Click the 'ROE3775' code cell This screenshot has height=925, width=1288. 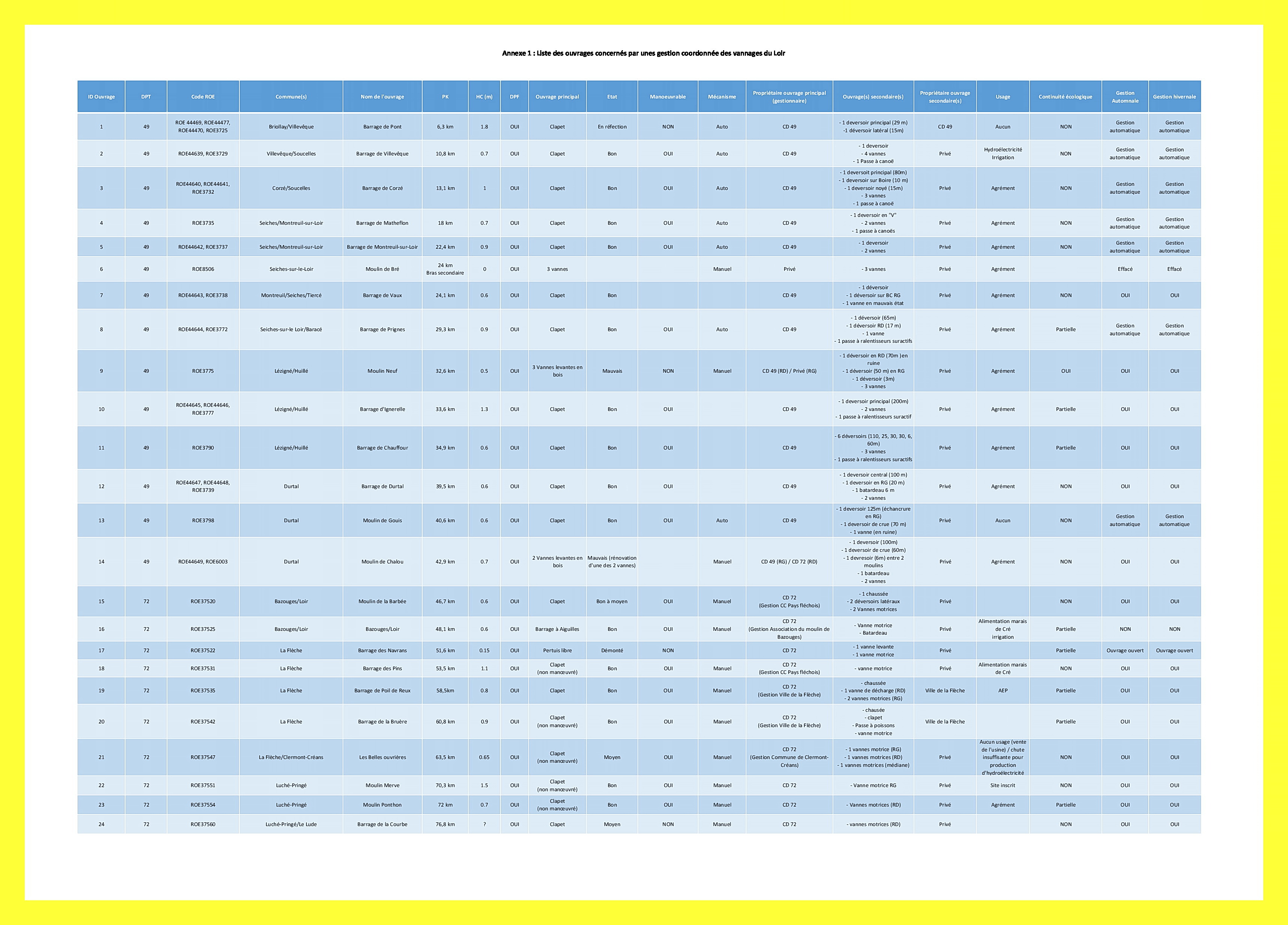coord(203,371)
